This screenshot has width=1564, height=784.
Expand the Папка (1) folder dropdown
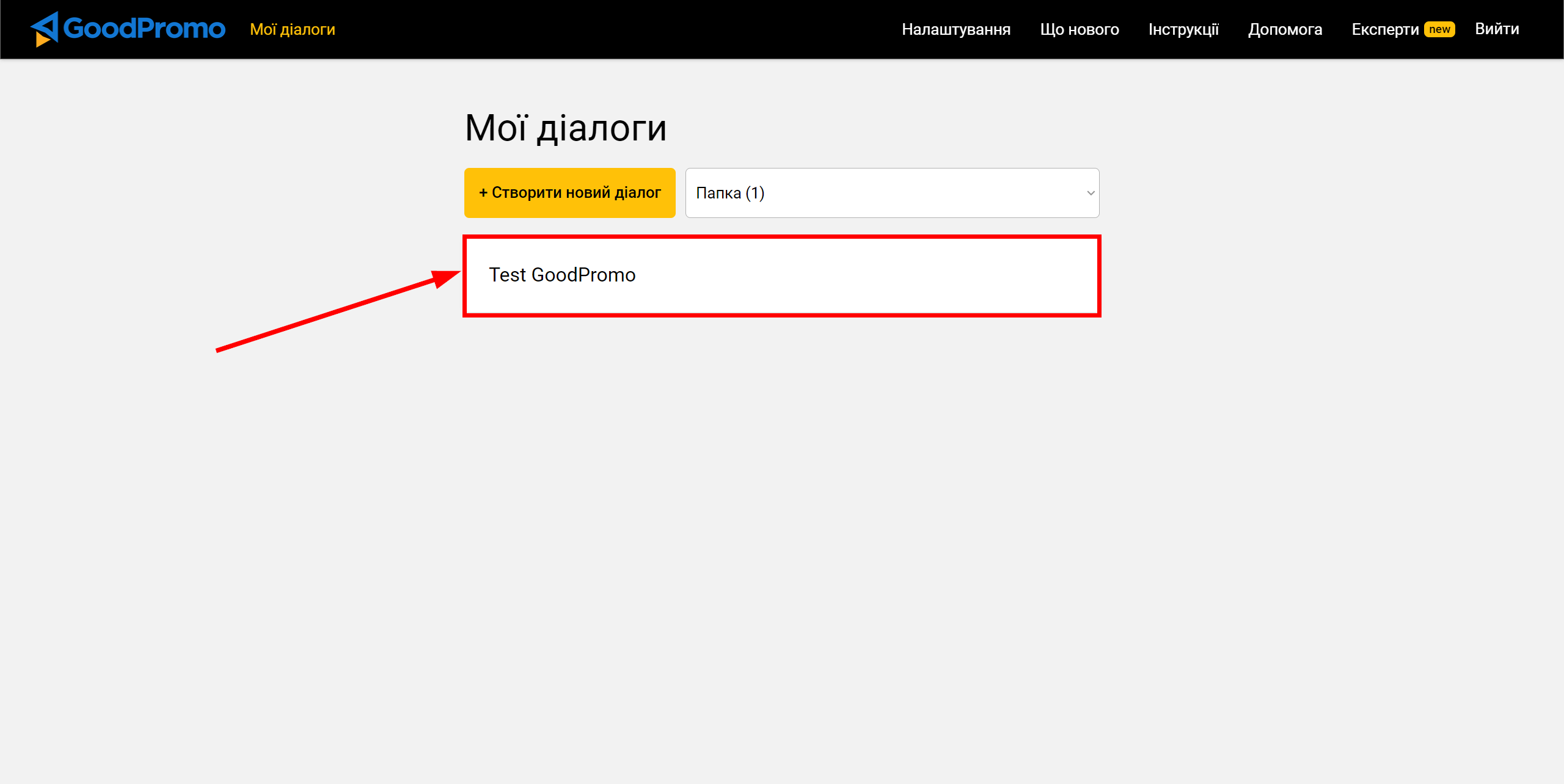click(892, 193)
